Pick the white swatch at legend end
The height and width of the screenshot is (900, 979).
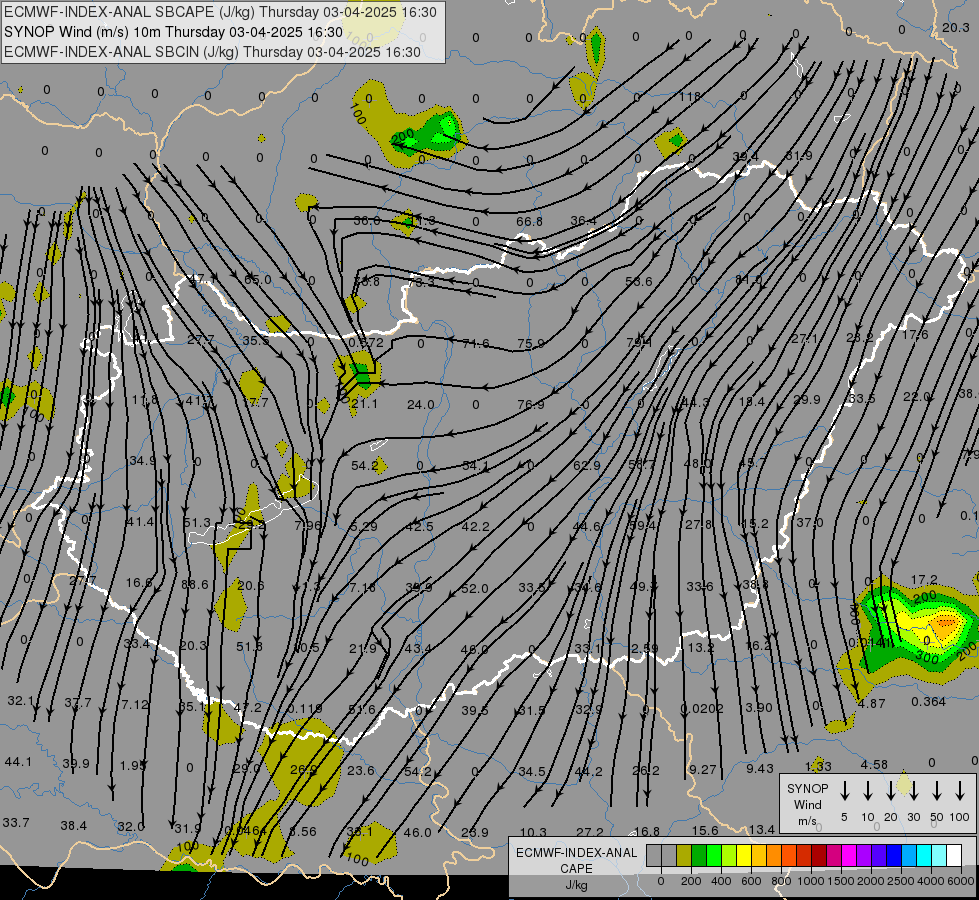(953, 856)
